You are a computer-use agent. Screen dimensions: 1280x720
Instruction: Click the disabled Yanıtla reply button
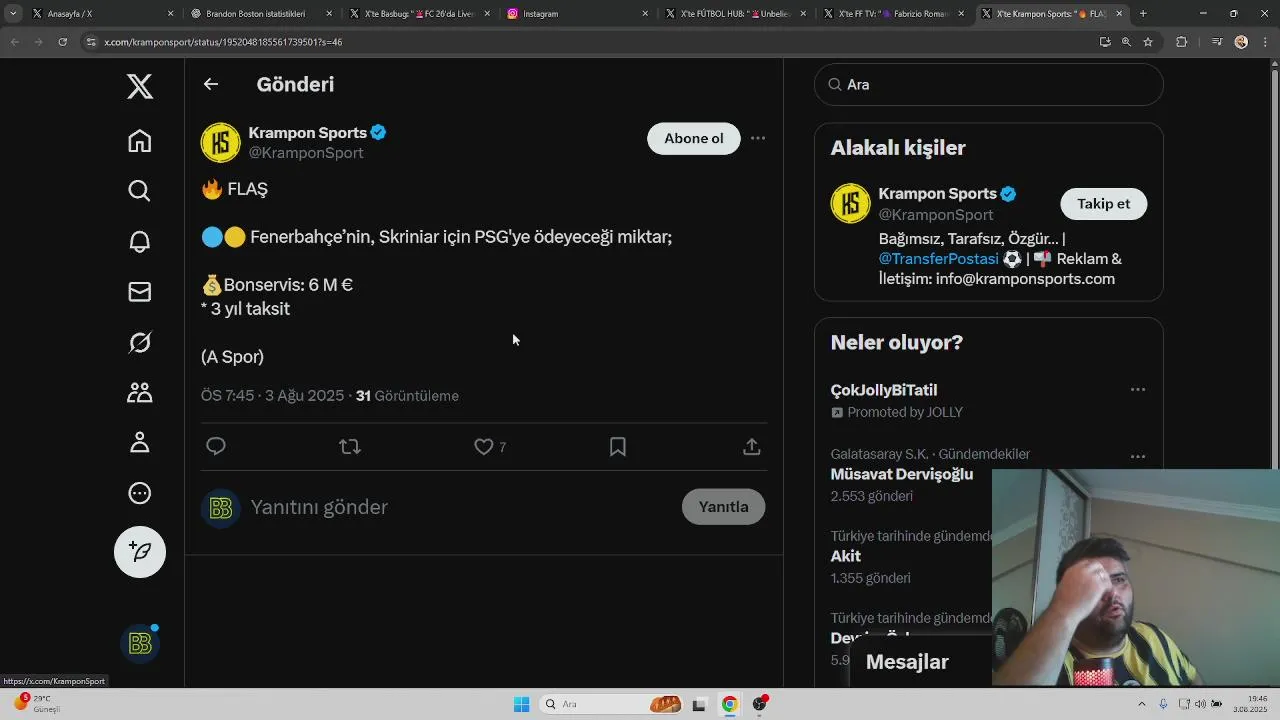tap(723, 507)
